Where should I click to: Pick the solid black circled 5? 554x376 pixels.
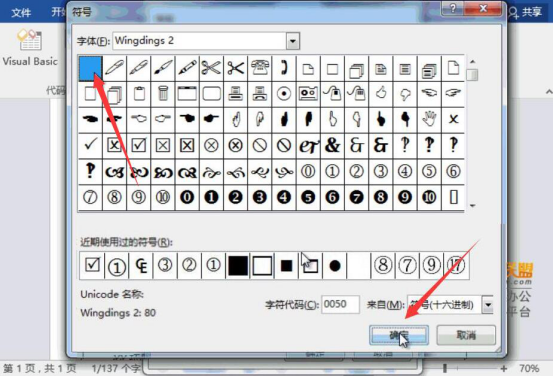[x=308, y=197]
